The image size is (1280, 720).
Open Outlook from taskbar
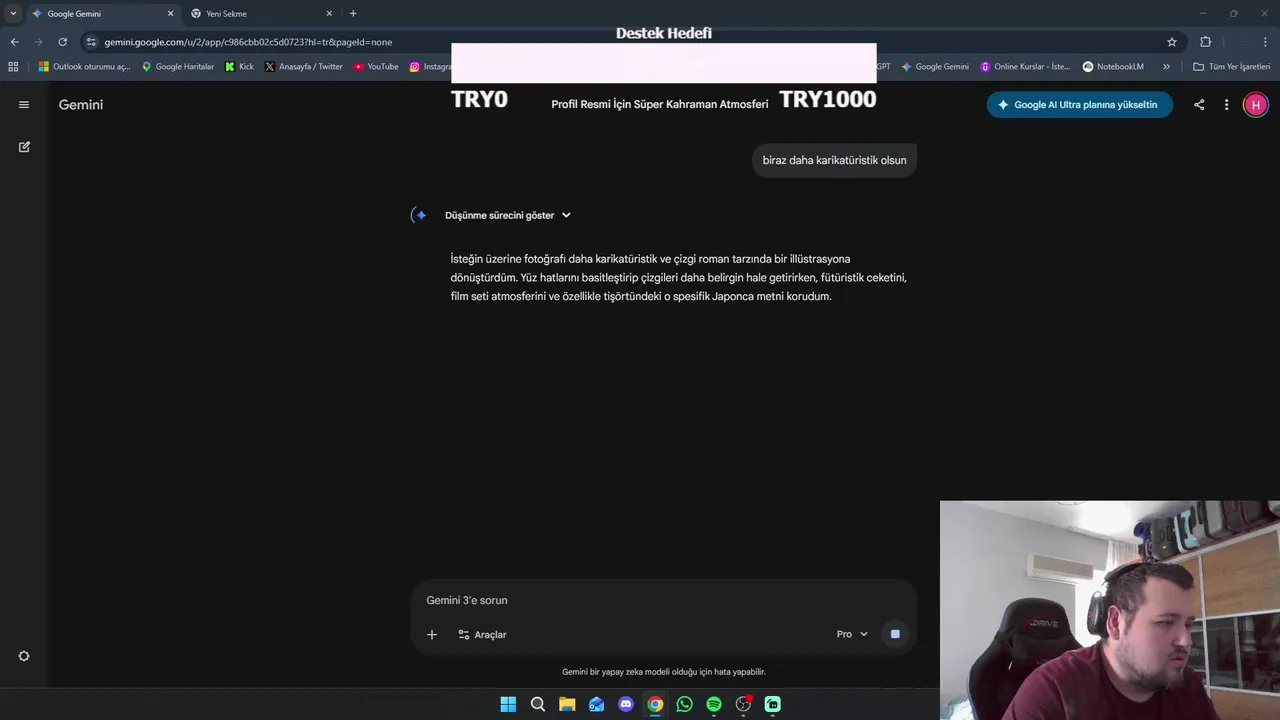597,704
